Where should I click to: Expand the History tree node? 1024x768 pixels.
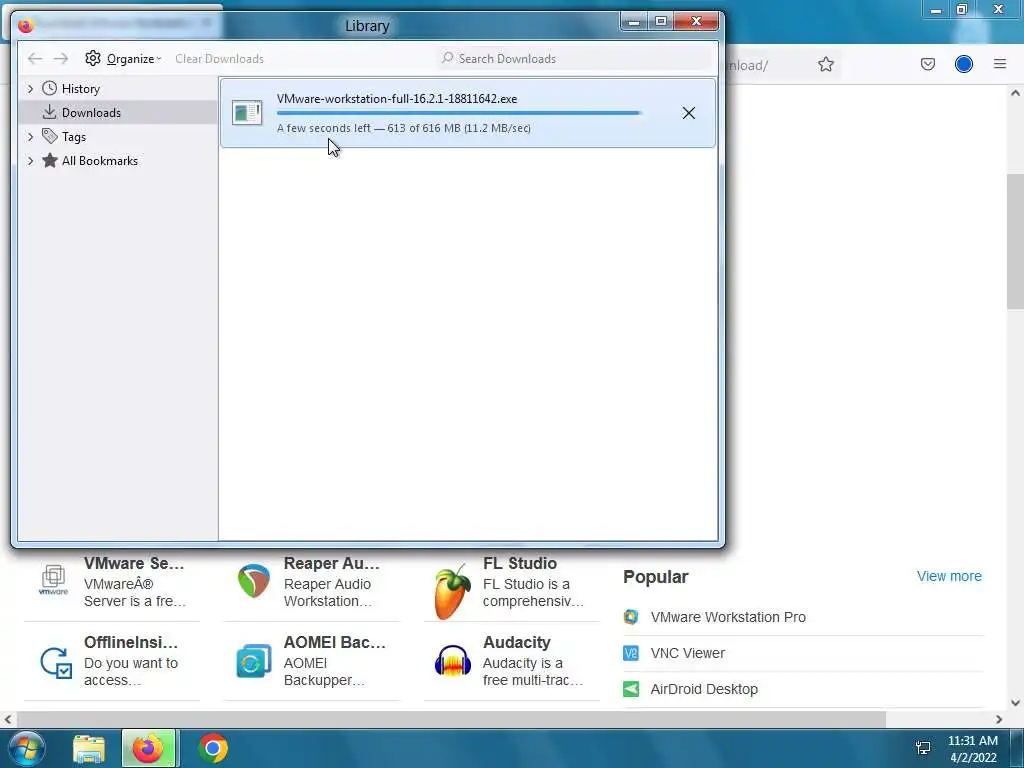tap(30, 89)
